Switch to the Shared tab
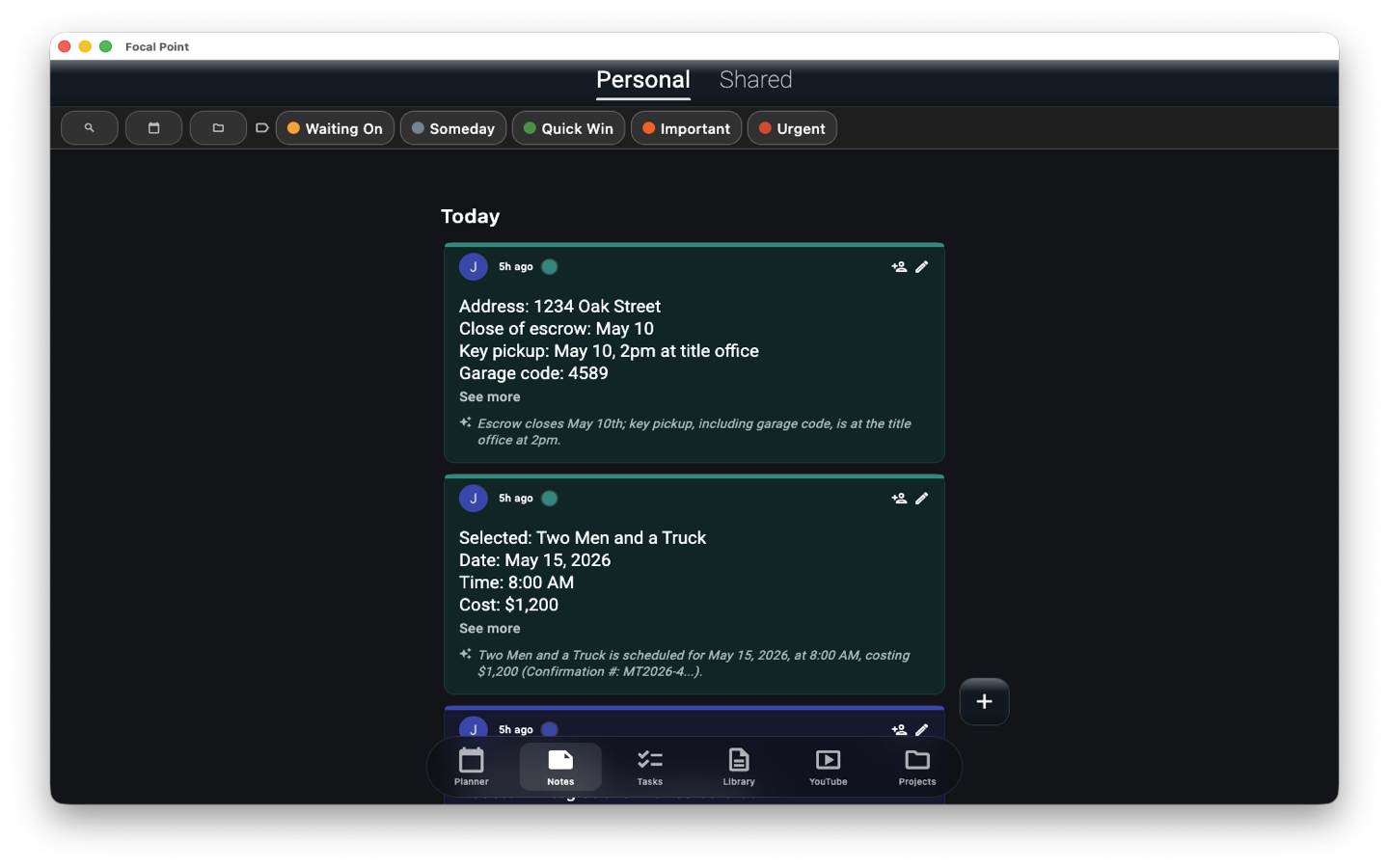Viewport: 1389px width, 868px height. (x=755, y=80)
